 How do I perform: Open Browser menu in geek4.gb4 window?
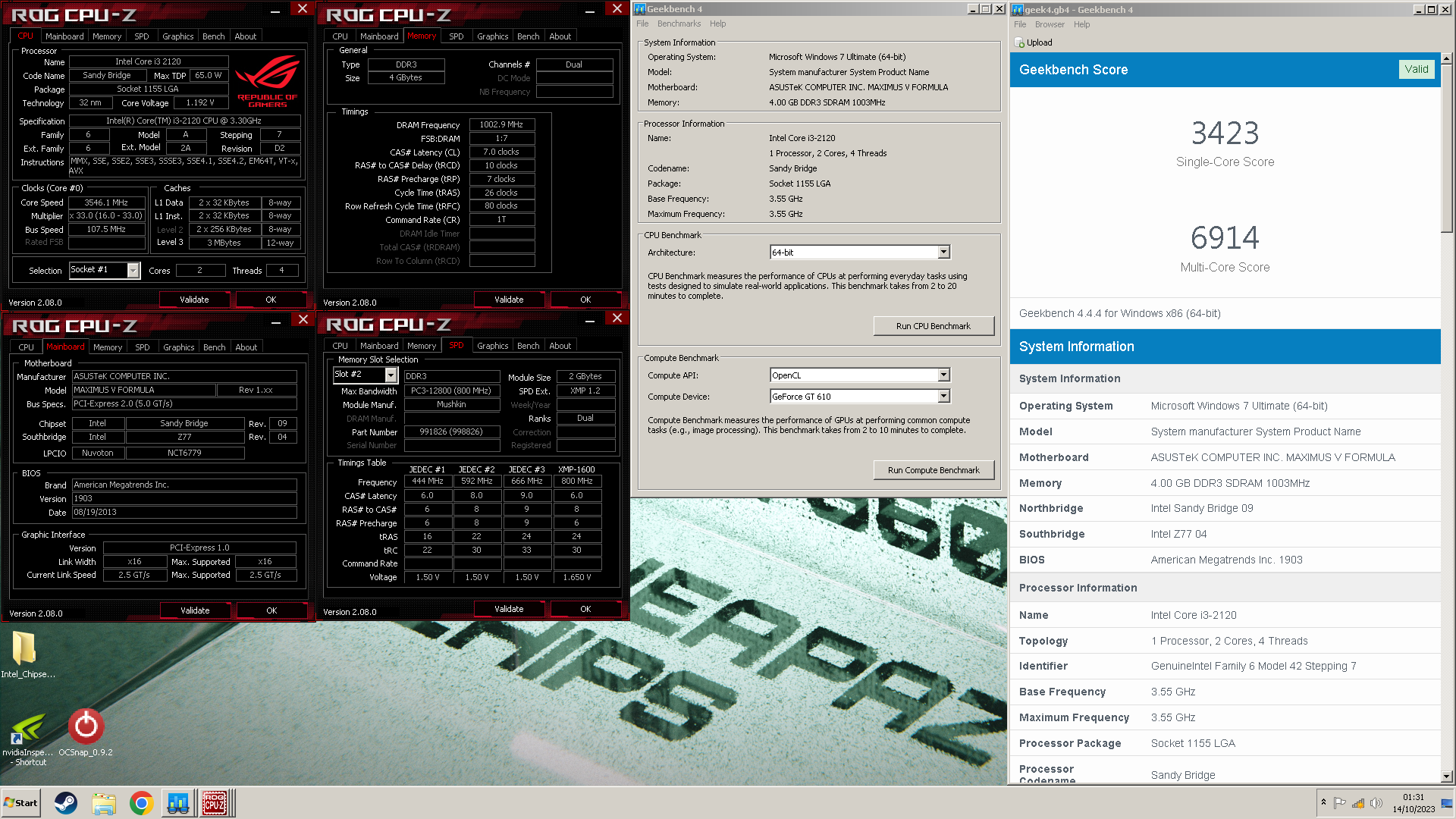1050,24
